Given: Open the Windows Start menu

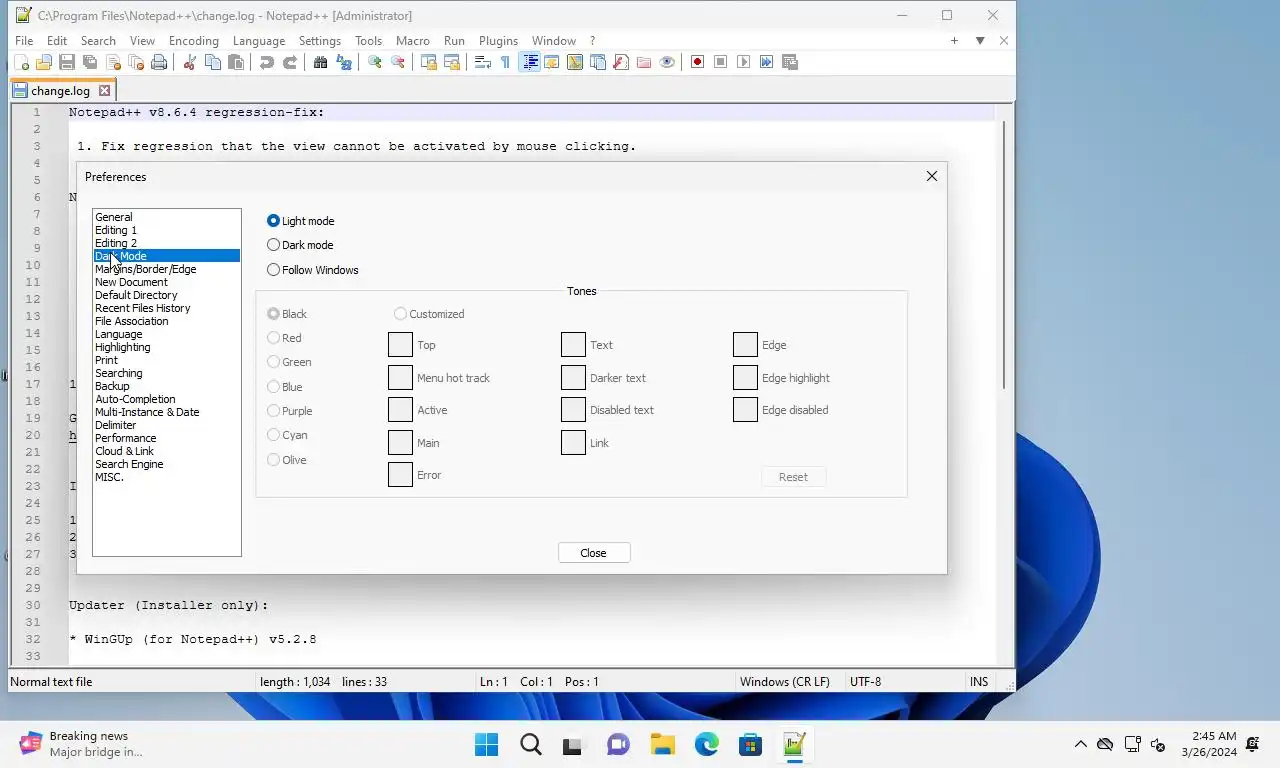Looking at the screenshot, I should (x=487, y=745).
